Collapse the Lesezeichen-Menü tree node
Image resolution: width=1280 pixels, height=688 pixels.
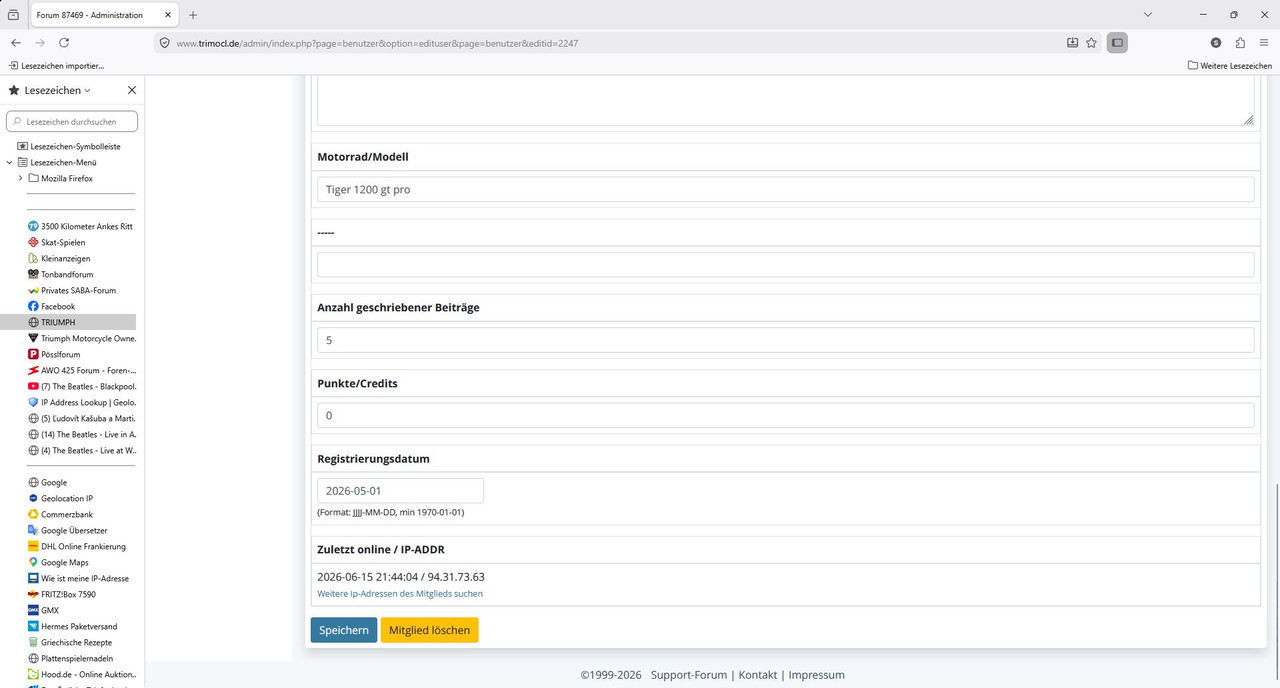click(9, 162)
